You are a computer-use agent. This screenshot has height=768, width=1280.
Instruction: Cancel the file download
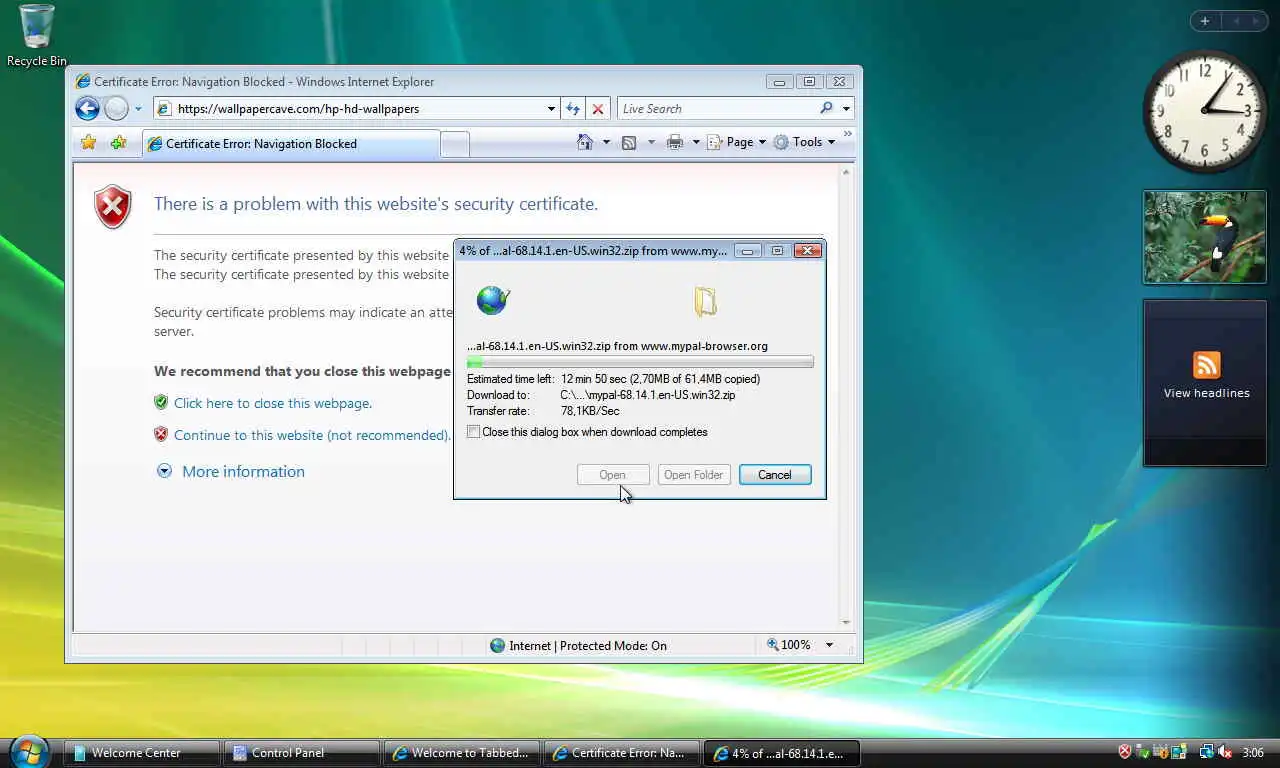(x=775, y=475)
